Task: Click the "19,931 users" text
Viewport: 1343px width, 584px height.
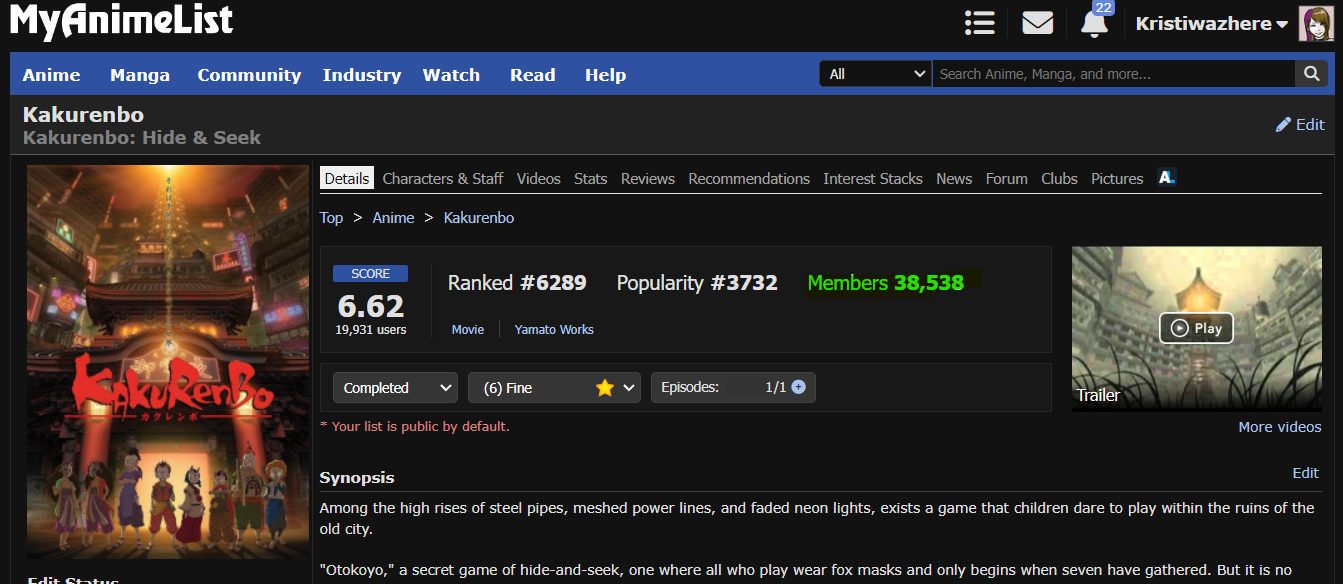Action: click(371, 329)
